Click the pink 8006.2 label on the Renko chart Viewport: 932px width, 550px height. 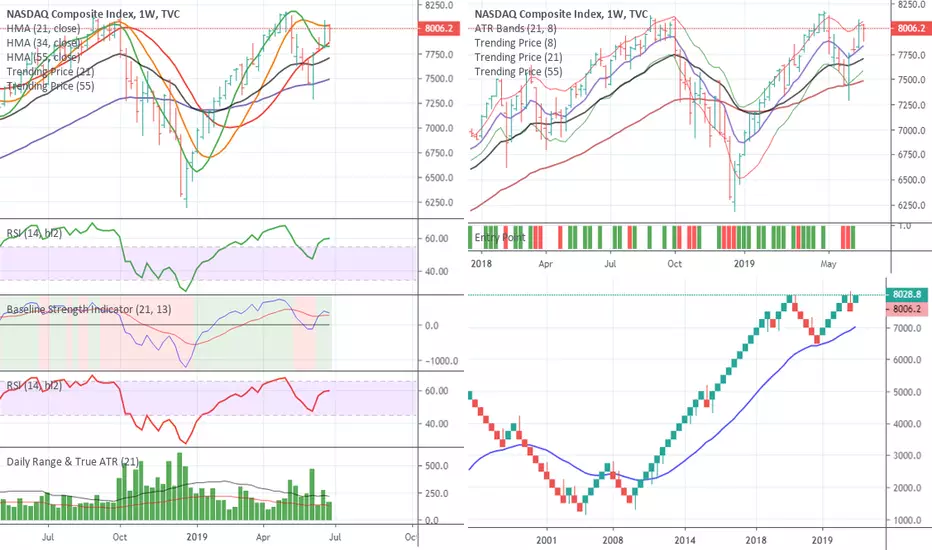click(x=906, y=309)
